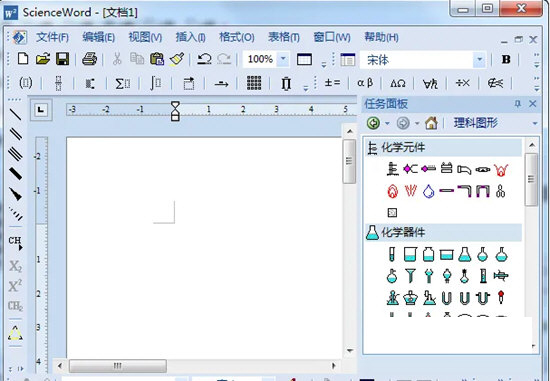The width and height of the screenshot is (550, 381).
Task: Pin the 任务面板 task panel
Action: pyautogui.click(x=518, y=104)
